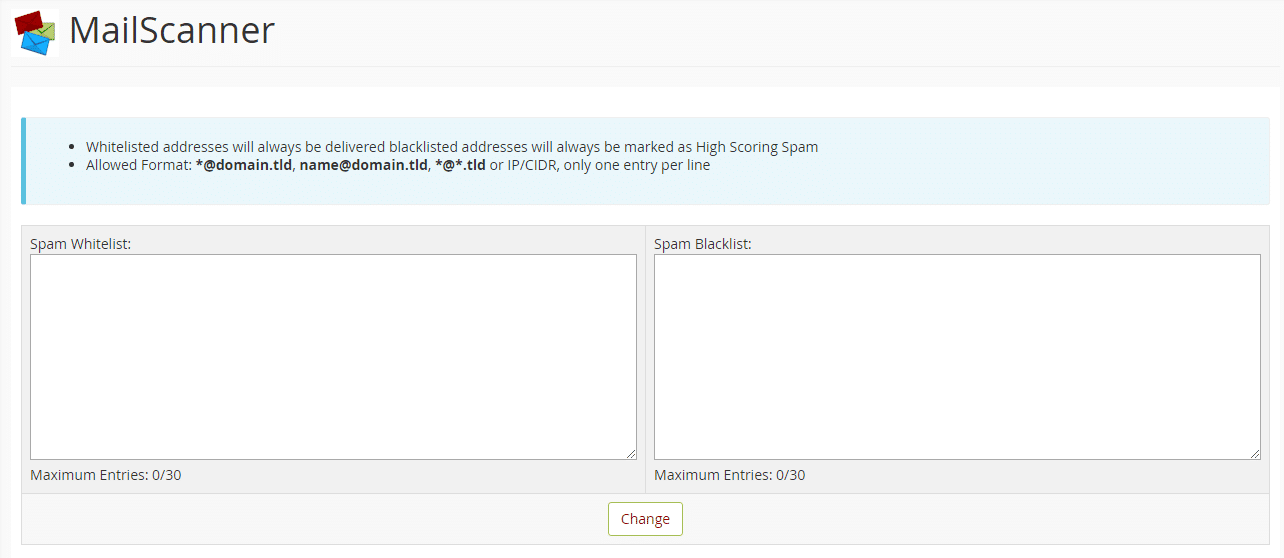Click the bold *@*.tld format example
This screenshot has height=558, width=1284.
(x=460, y=165)
